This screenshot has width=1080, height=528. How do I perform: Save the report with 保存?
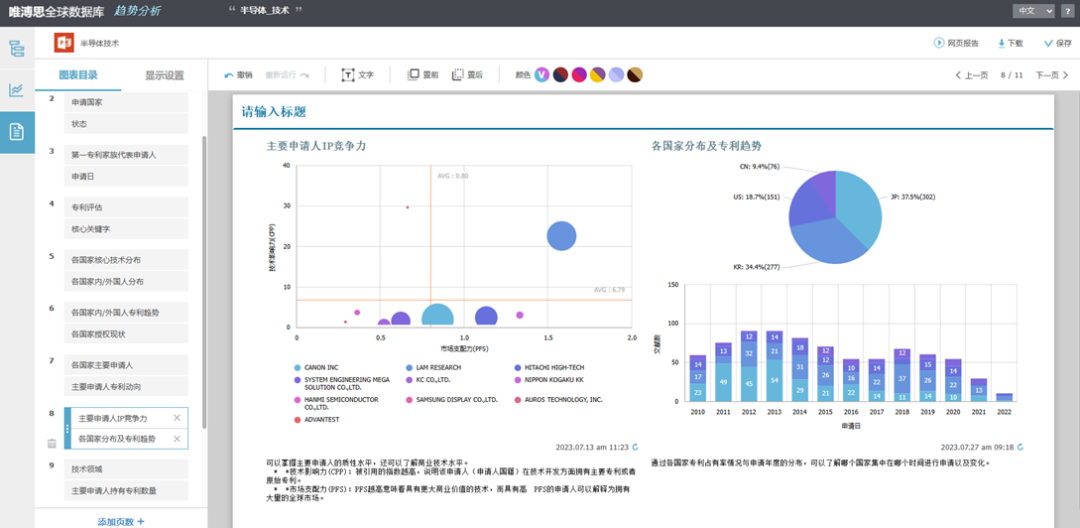(x=1058, y=43)
